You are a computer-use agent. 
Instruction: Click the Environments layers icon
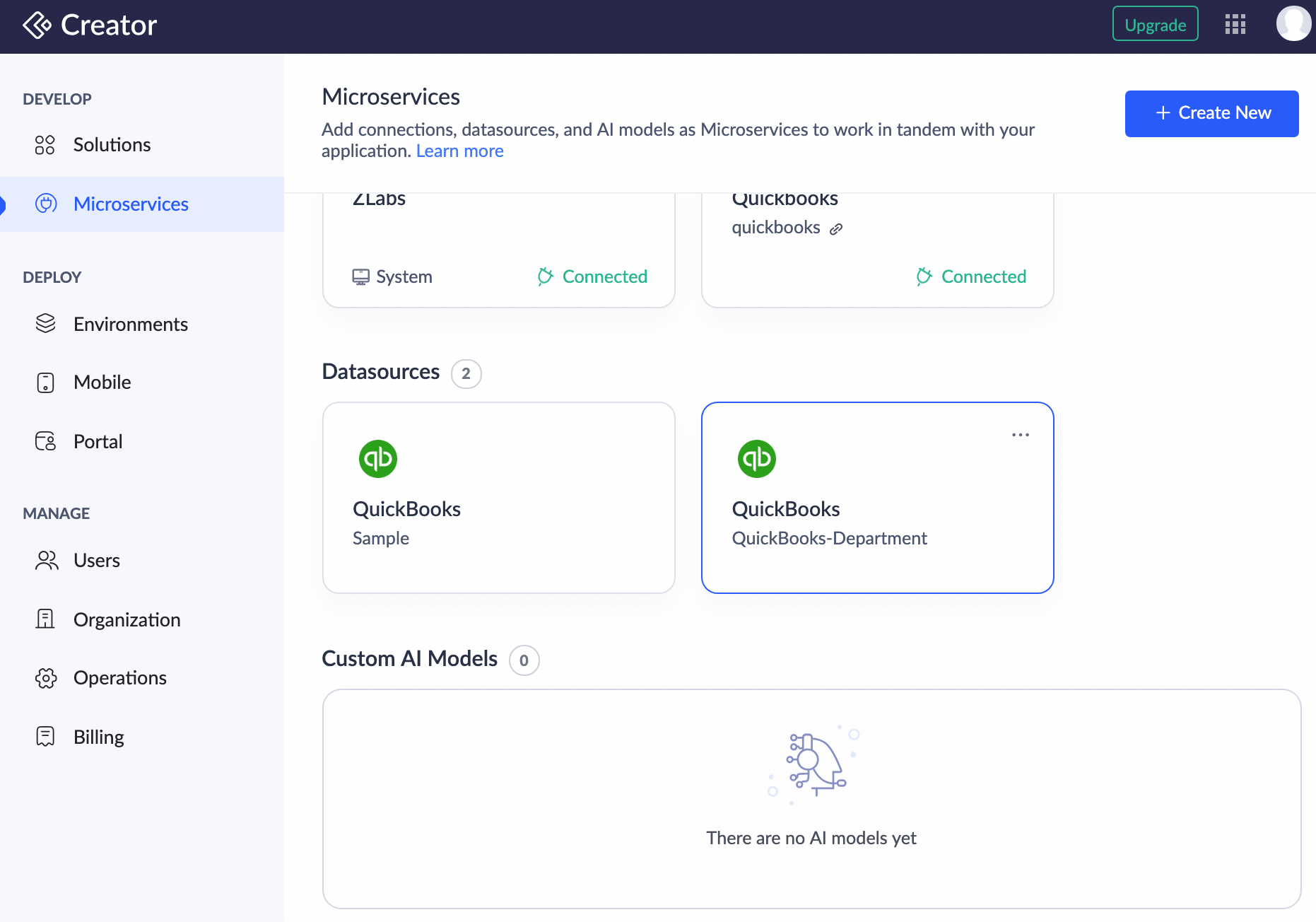pyautogui.click(x=45, y=324)
